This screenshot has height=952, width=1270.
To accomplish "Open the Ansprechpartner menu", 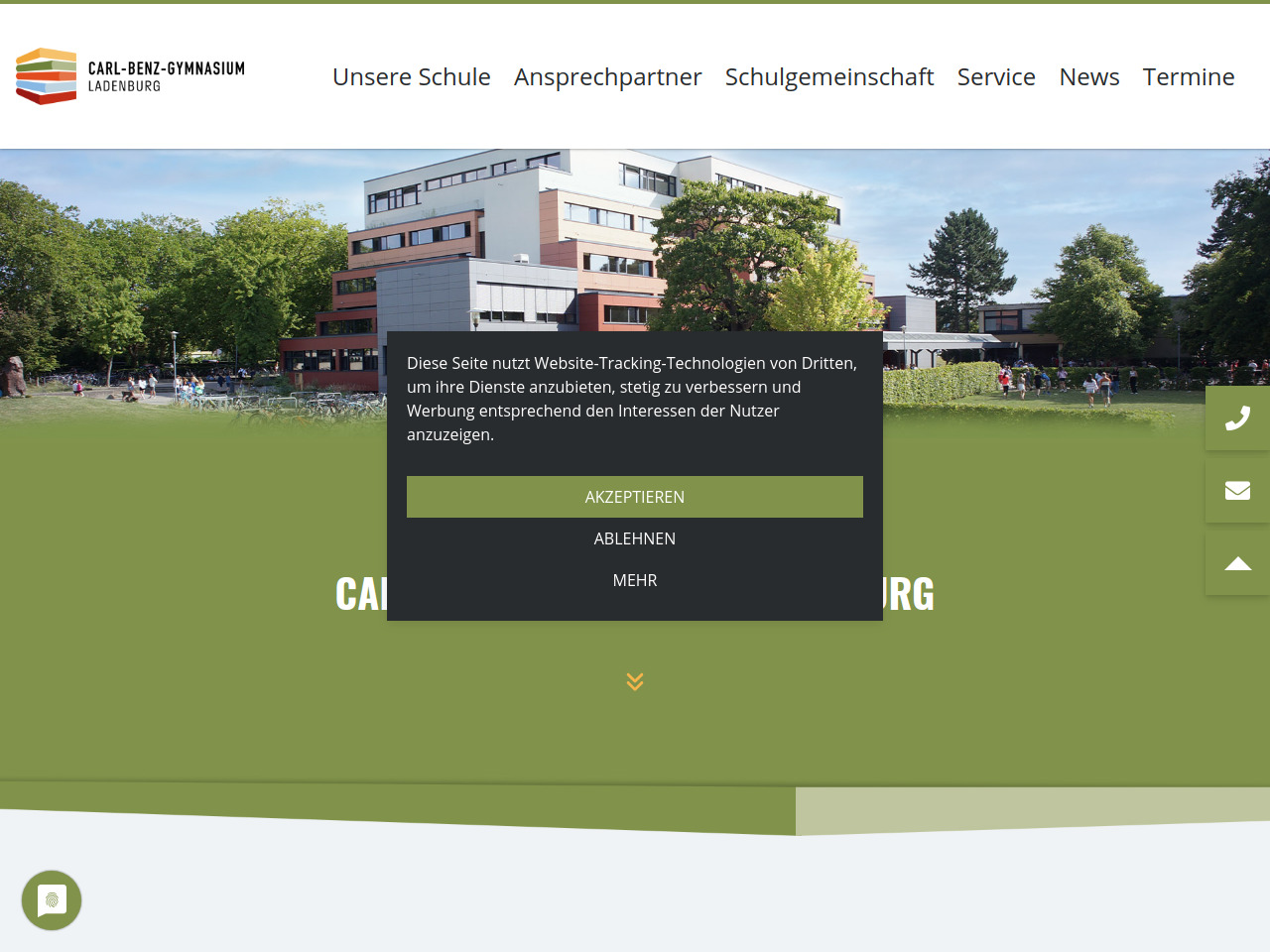I will [607, 77].
